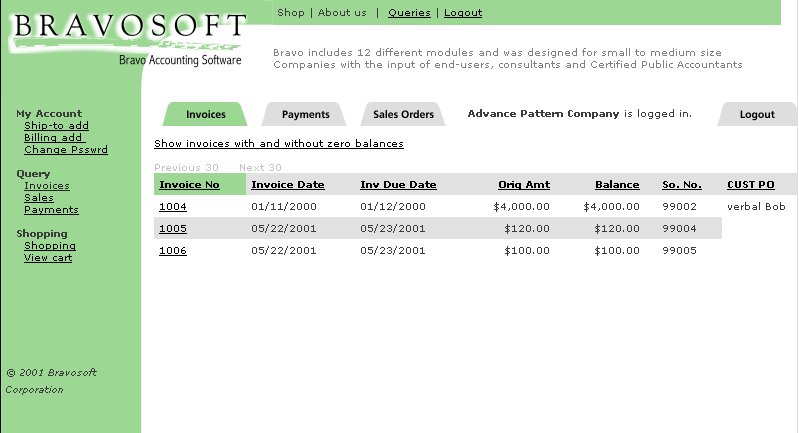Click the Logout tab on the right
The height and width of the screenshot is (433, 799).
(x=757, y=114)
